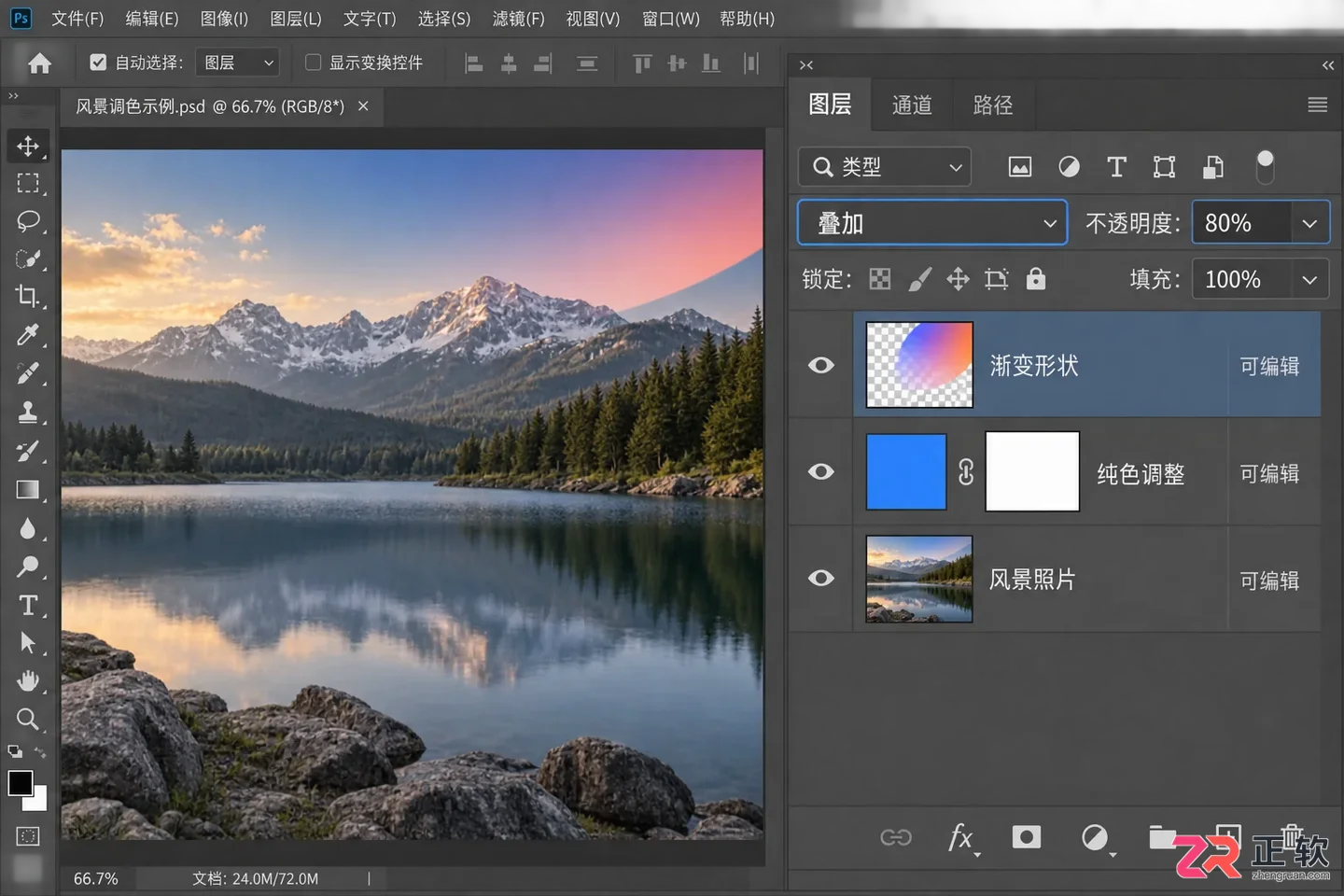Expand the toolbar double arrows

click(x=13, y=96)
